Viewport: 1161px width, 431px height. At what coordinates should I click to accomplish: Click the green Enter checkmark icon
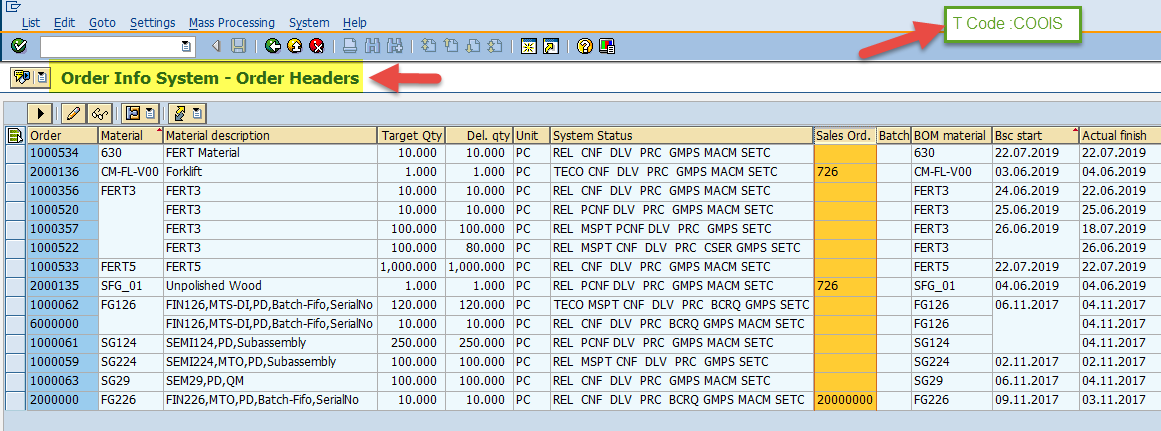click(x=18, y=46)
